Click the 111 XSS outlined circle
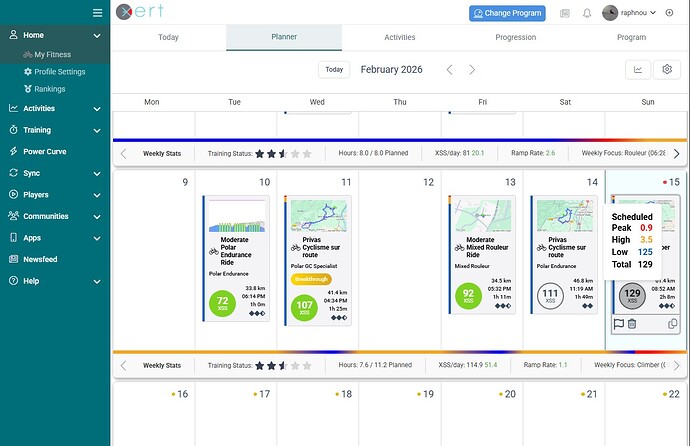The width and height of the screenshot is (690, 446). (550, 296)
